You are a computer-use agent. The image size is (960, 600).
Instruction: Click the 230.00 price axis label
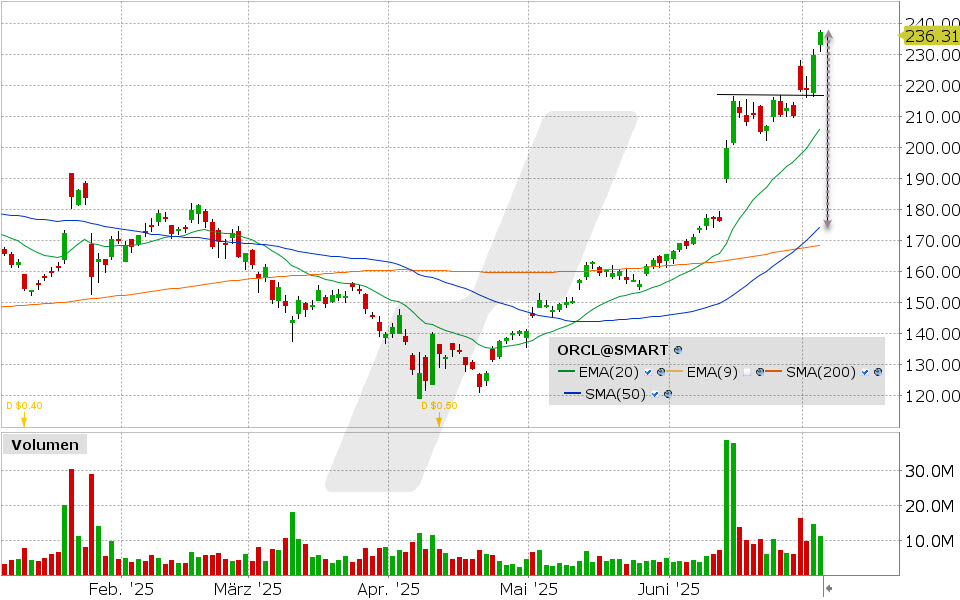[932, 55]
